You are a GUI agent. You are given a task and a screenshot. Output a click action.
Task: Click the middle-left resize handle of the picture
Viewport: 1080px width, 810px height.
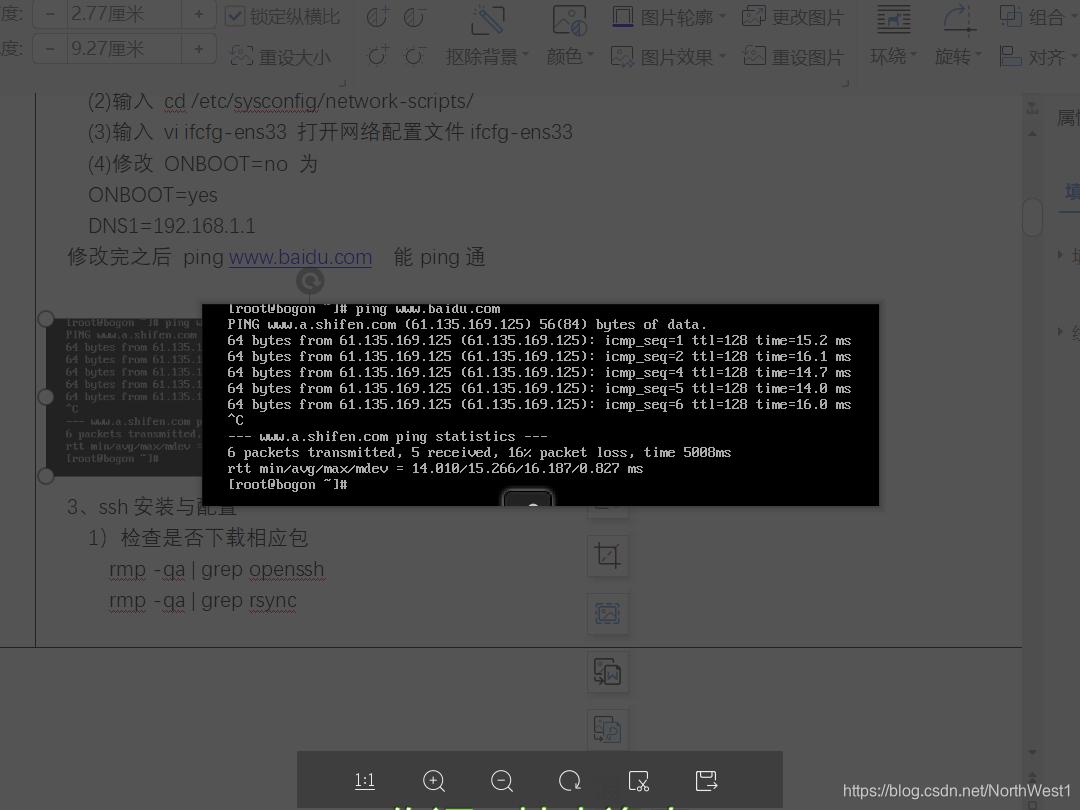[x=45, y=397]
